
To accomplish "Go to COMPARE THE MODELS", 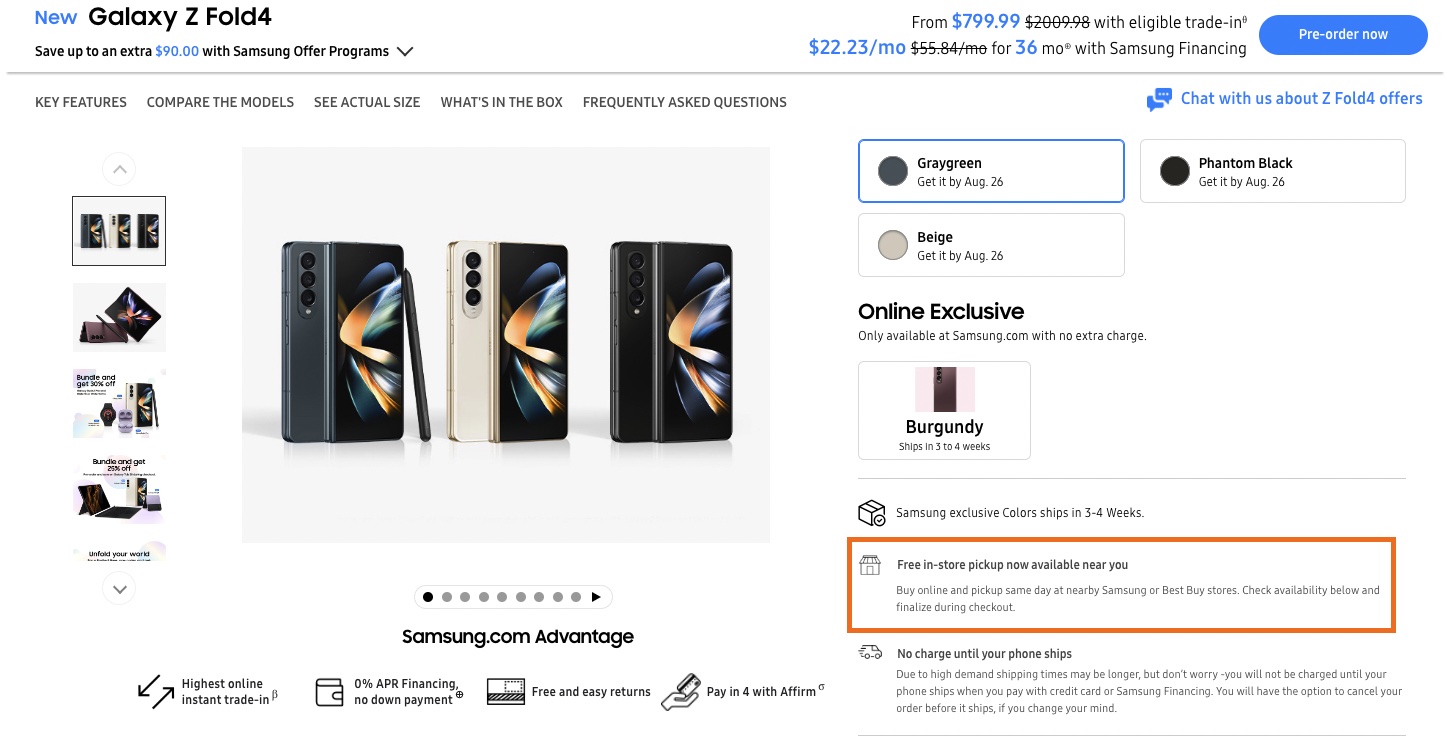I will pos(220,102).
